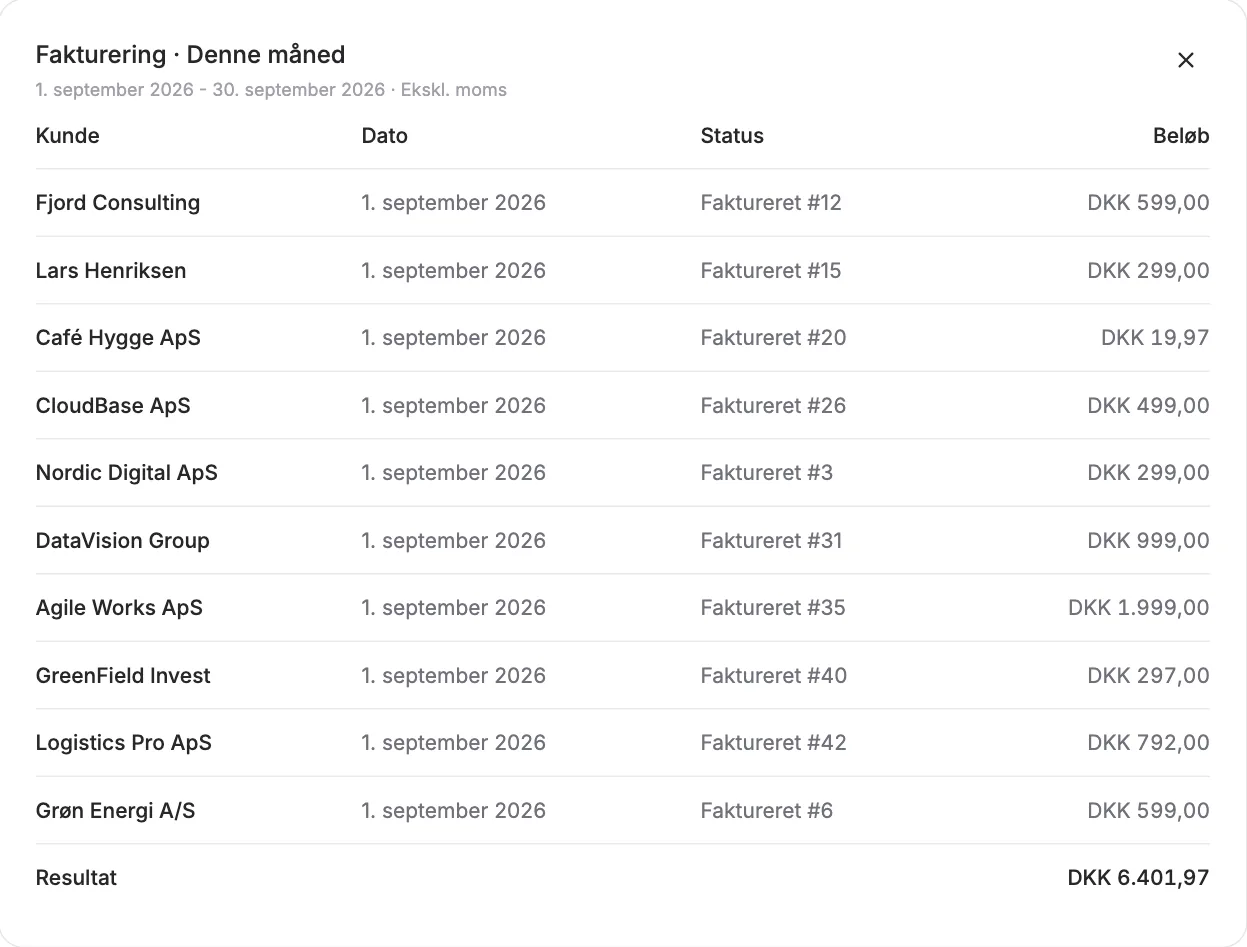Open the Fjord Consulting customer row

pos(622,203)
